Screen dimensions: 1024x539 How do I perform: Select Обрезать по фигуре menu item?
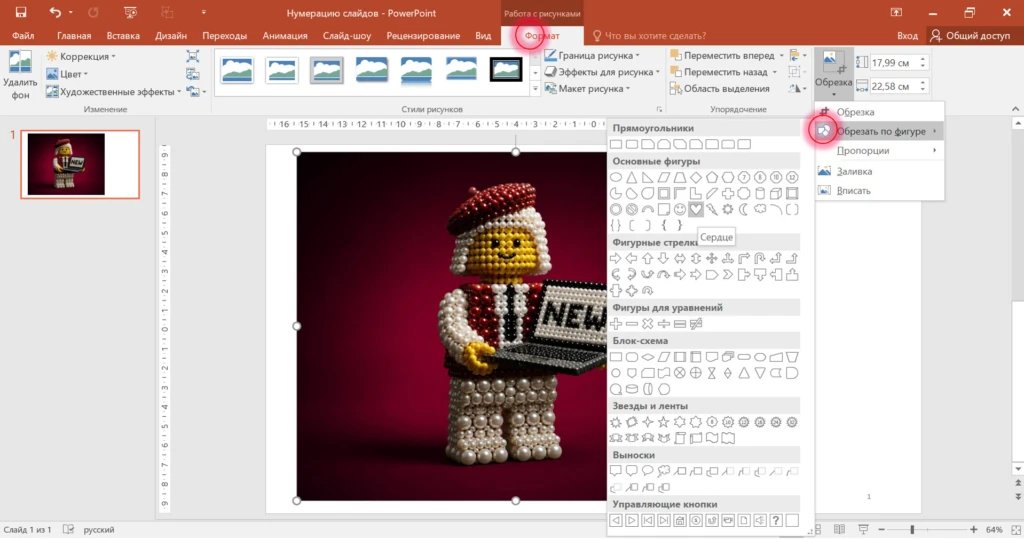click(879, 131)
